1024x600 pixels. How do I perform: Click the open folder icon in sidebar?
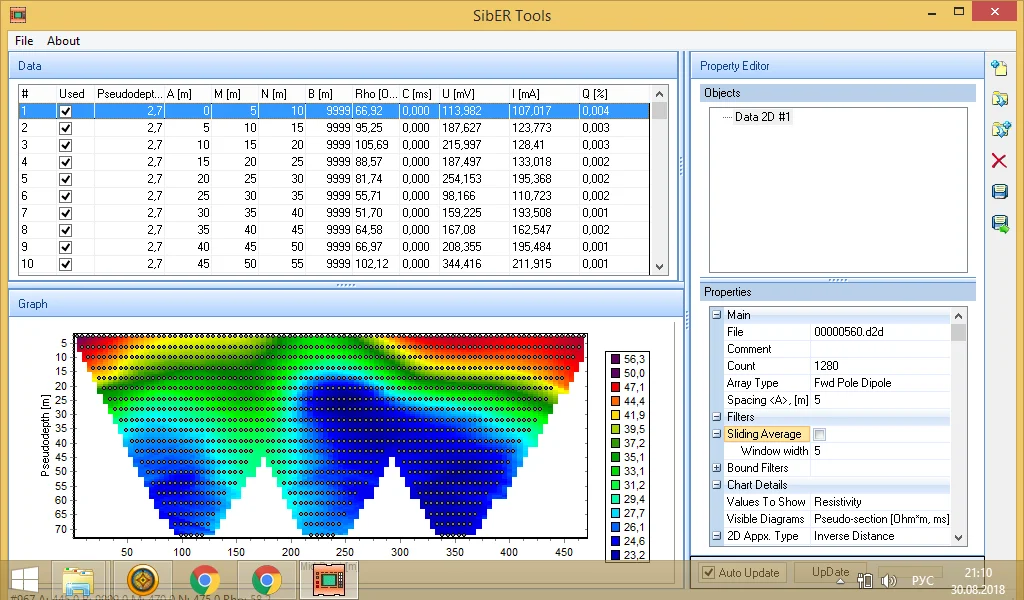point(999,99)
